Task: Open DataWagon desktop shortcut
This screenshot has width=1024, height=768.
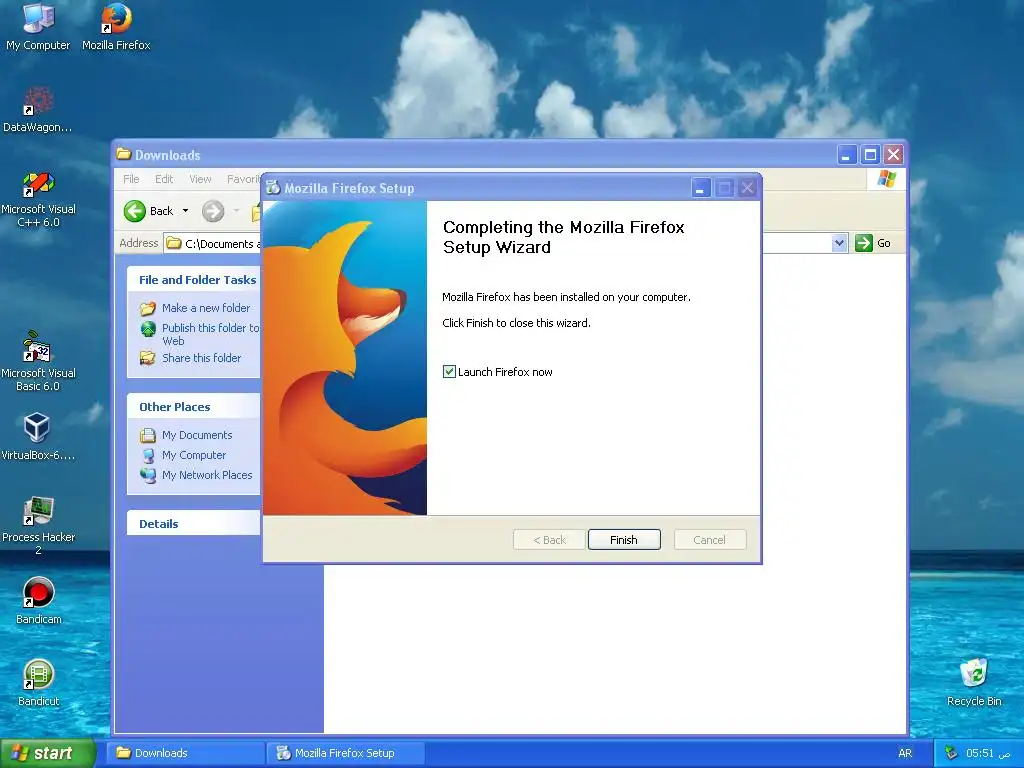Action: tap(38, 108)
